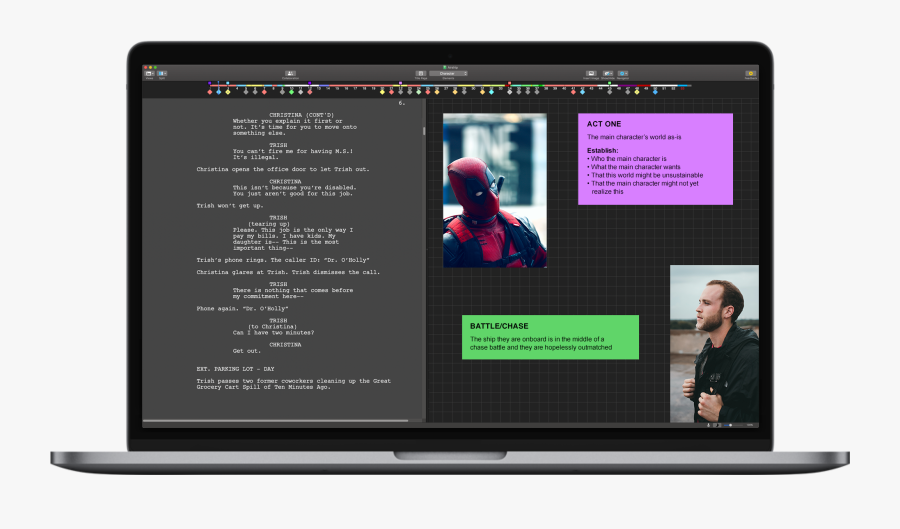The image size is (900, 529).
Task: Click the Collaboration icon
Action: coord(290,74)
